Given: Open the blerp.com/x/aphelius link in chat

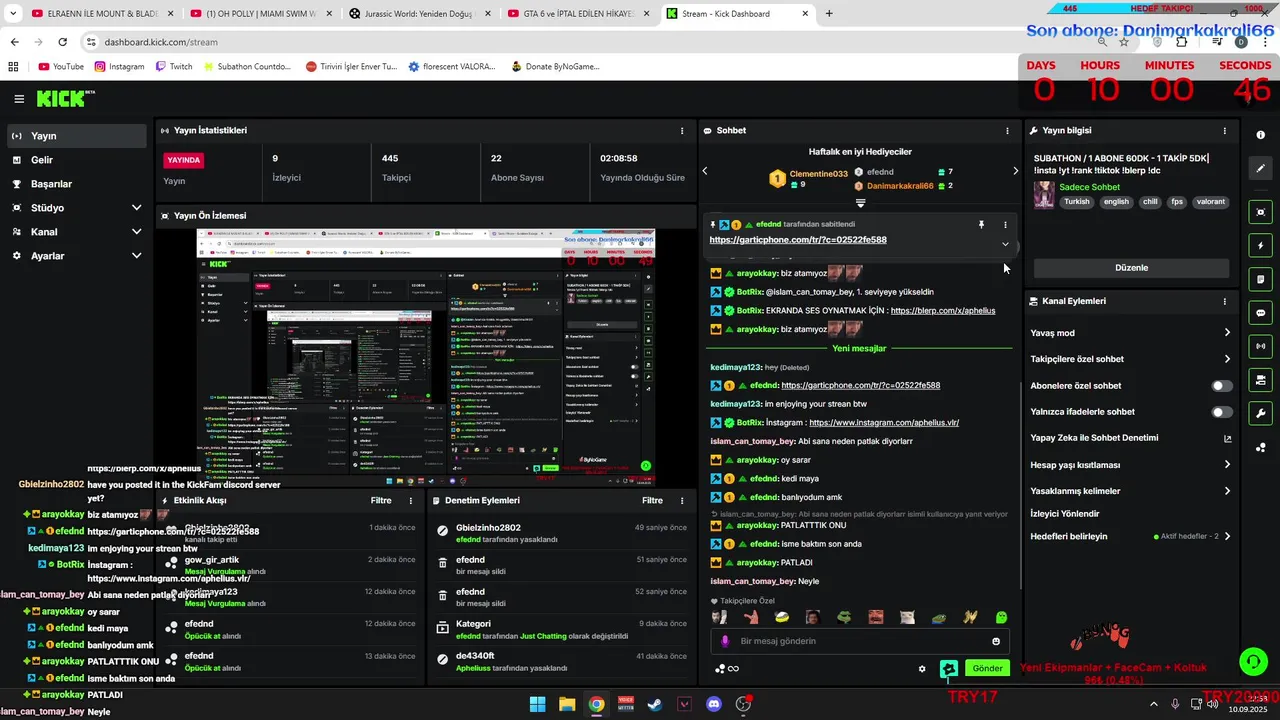Looking at the screenshot, I should click(943, 311).
